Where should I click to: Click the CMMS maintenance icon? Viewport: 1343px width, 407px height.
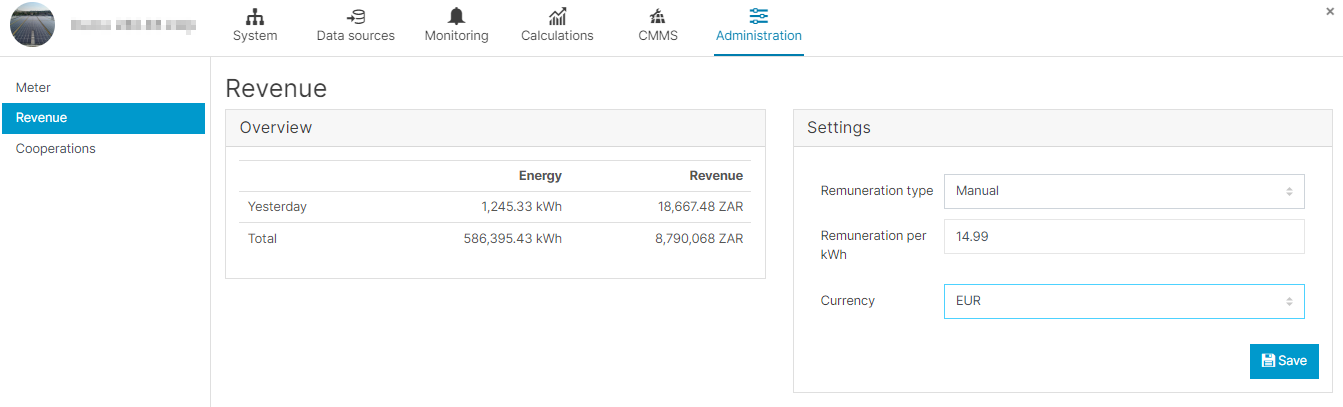tap(657, 16)
